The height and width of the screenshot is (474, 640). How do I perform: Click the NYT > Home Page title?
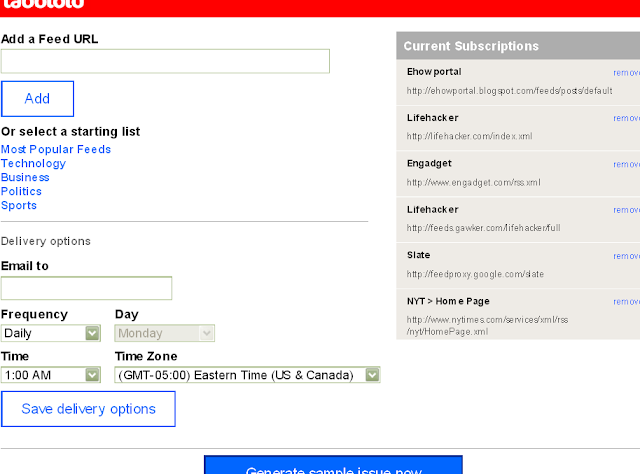click(448, 301)
